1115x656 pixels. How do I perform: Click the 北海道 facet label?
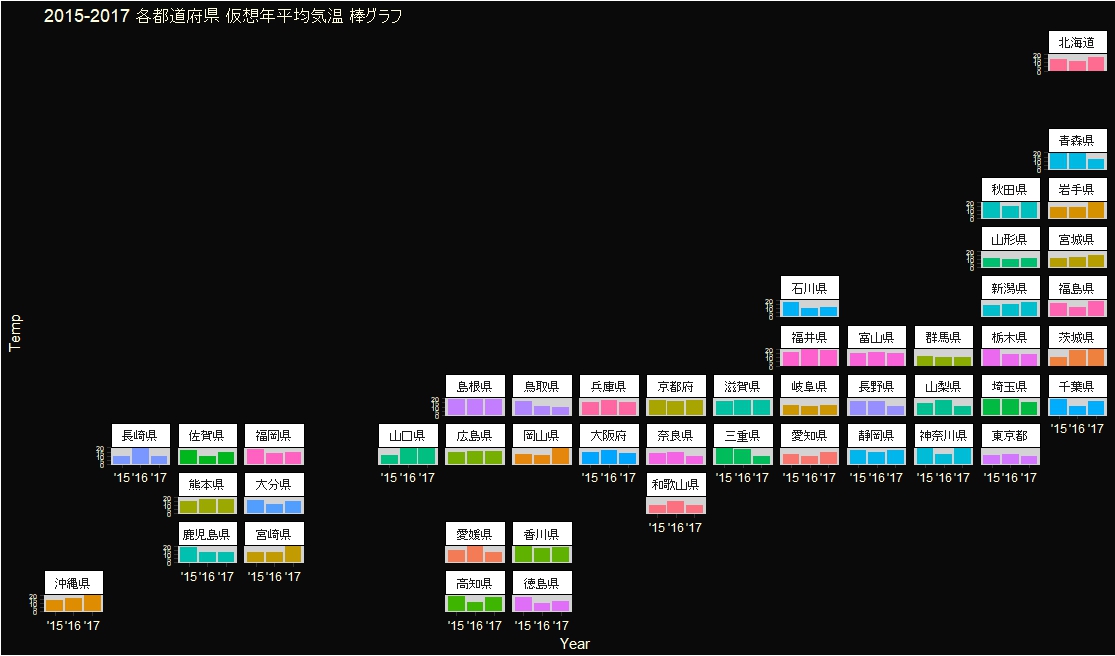coord(1077,43)
